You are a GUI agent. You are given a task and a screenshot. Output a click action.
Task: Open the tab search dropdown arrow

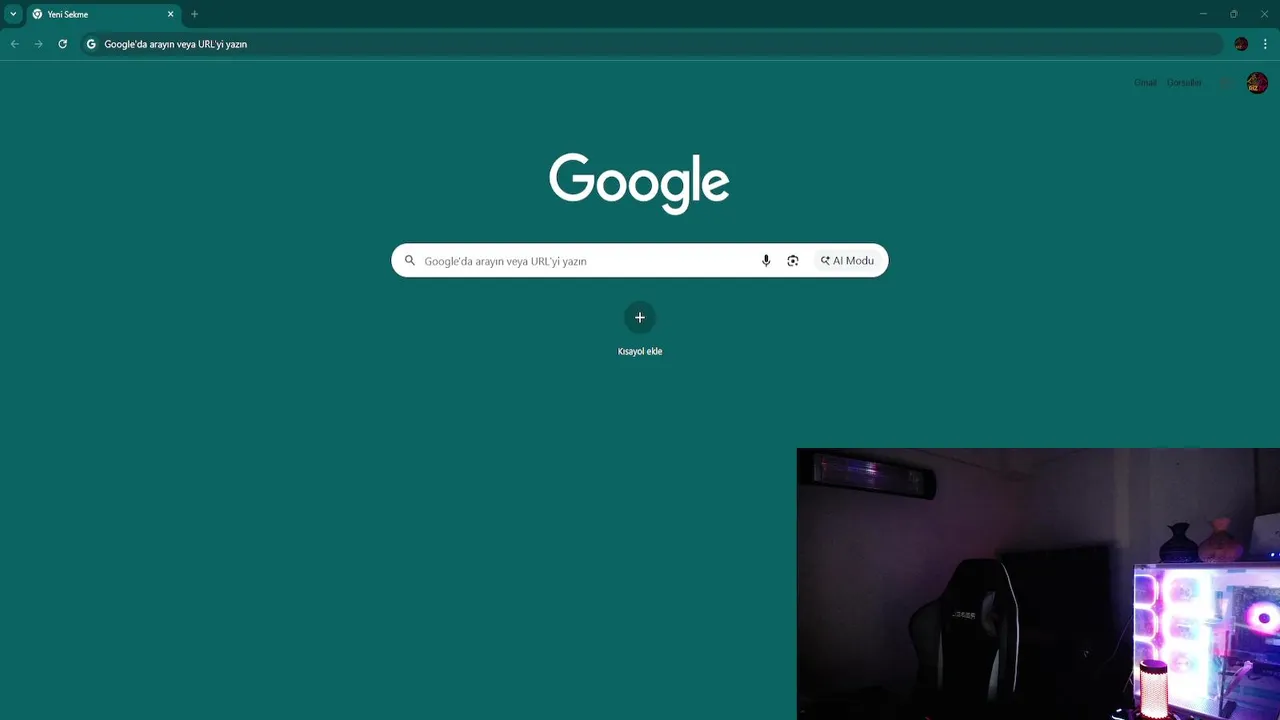pos(13,14)
